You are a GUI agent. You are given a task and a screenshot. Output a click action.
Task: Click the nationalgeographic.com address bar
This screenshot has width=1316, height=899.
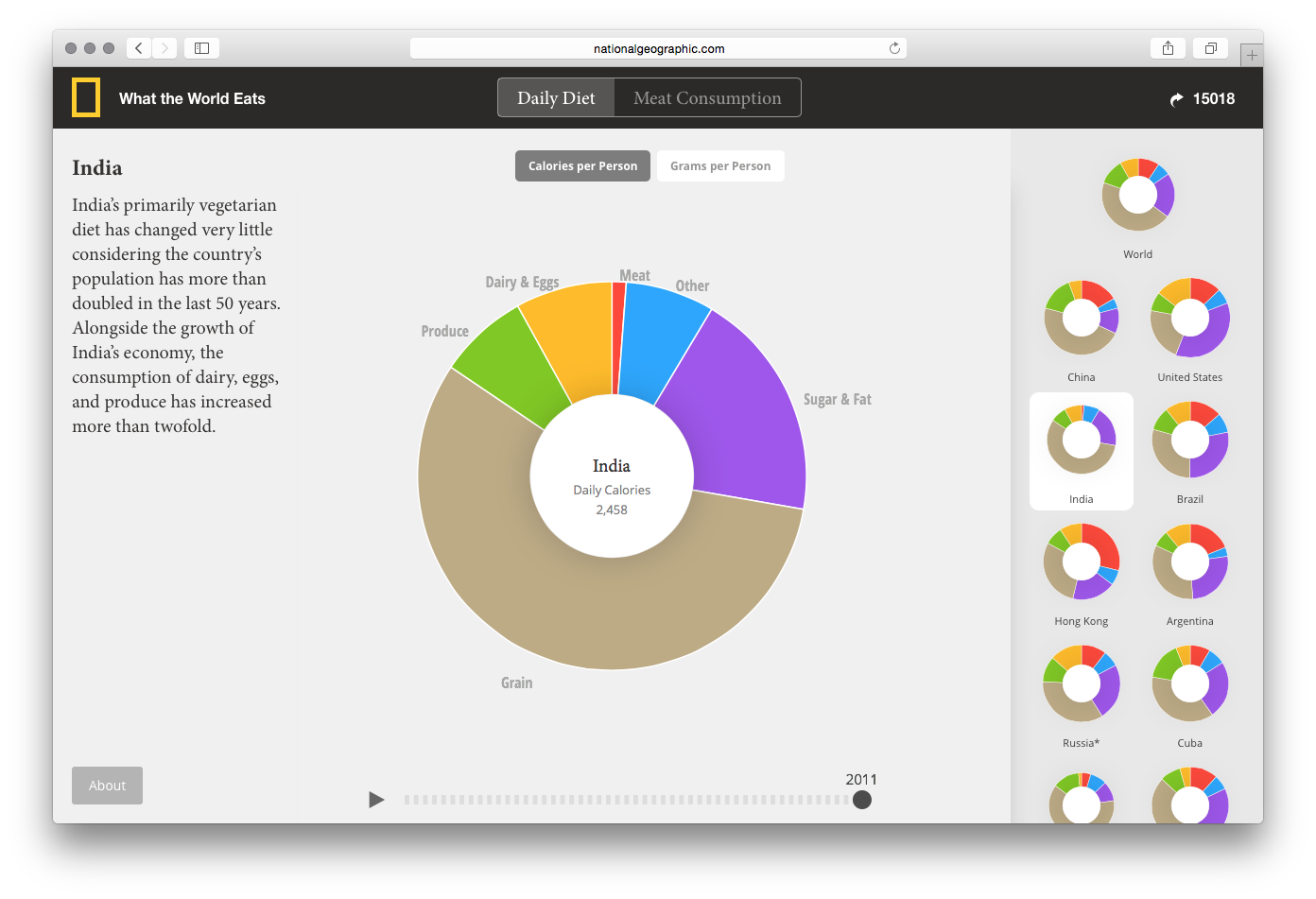[x=658, y=48]
